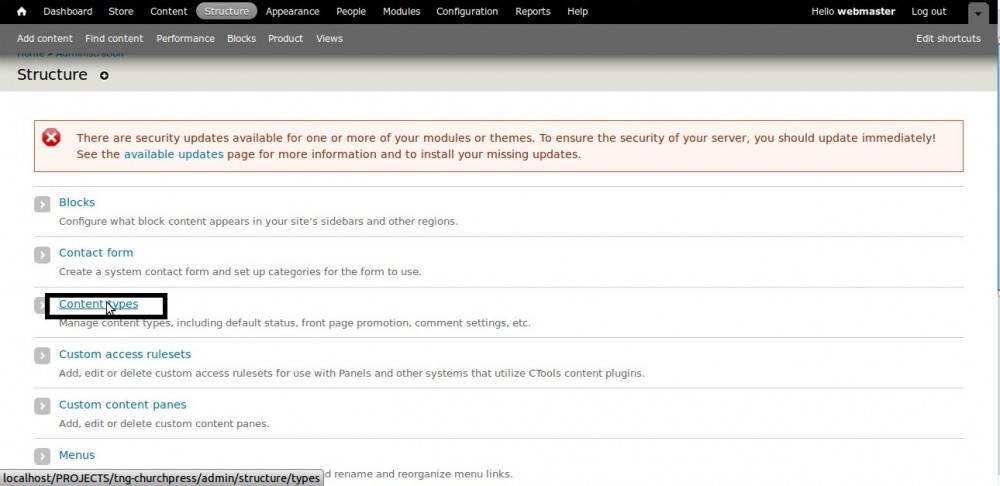Open the People admin menu
Viewport: 1000px width, 486px height.
tap(351, 12)
